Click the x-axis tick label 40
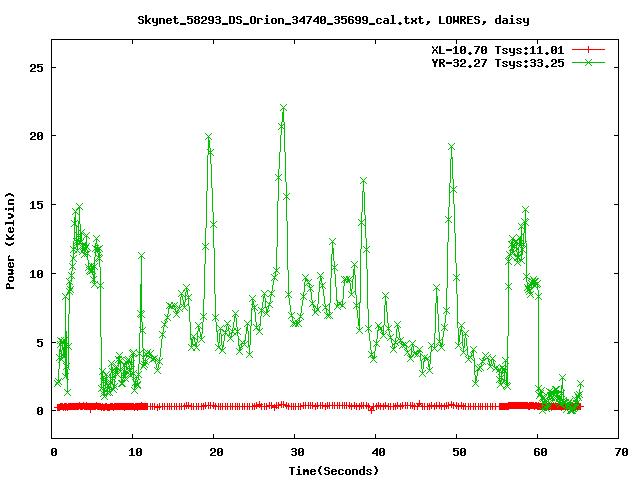The image size is (640, 480). tap(378, 452)
